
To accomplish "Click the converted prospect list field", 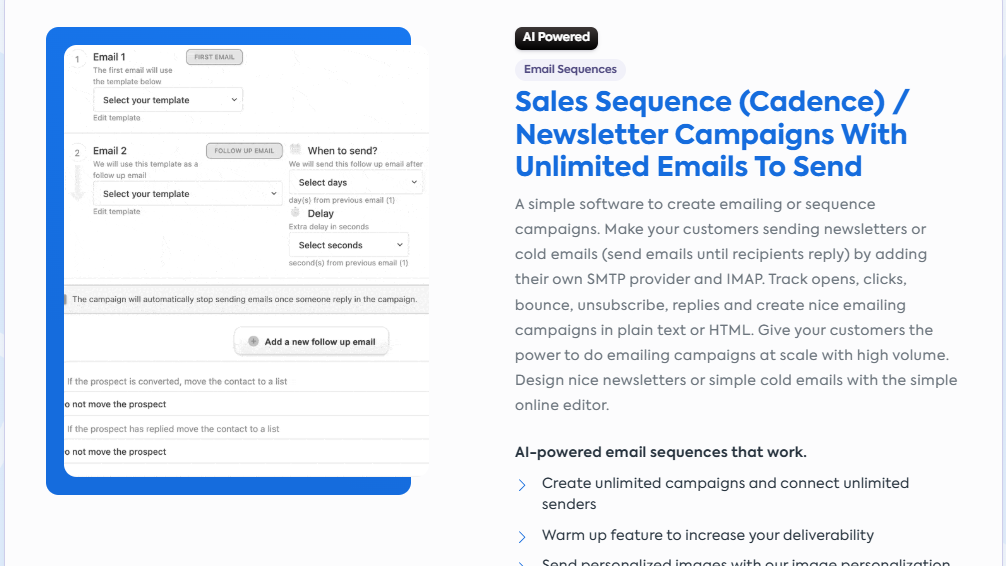I will (x=246, y=404).
